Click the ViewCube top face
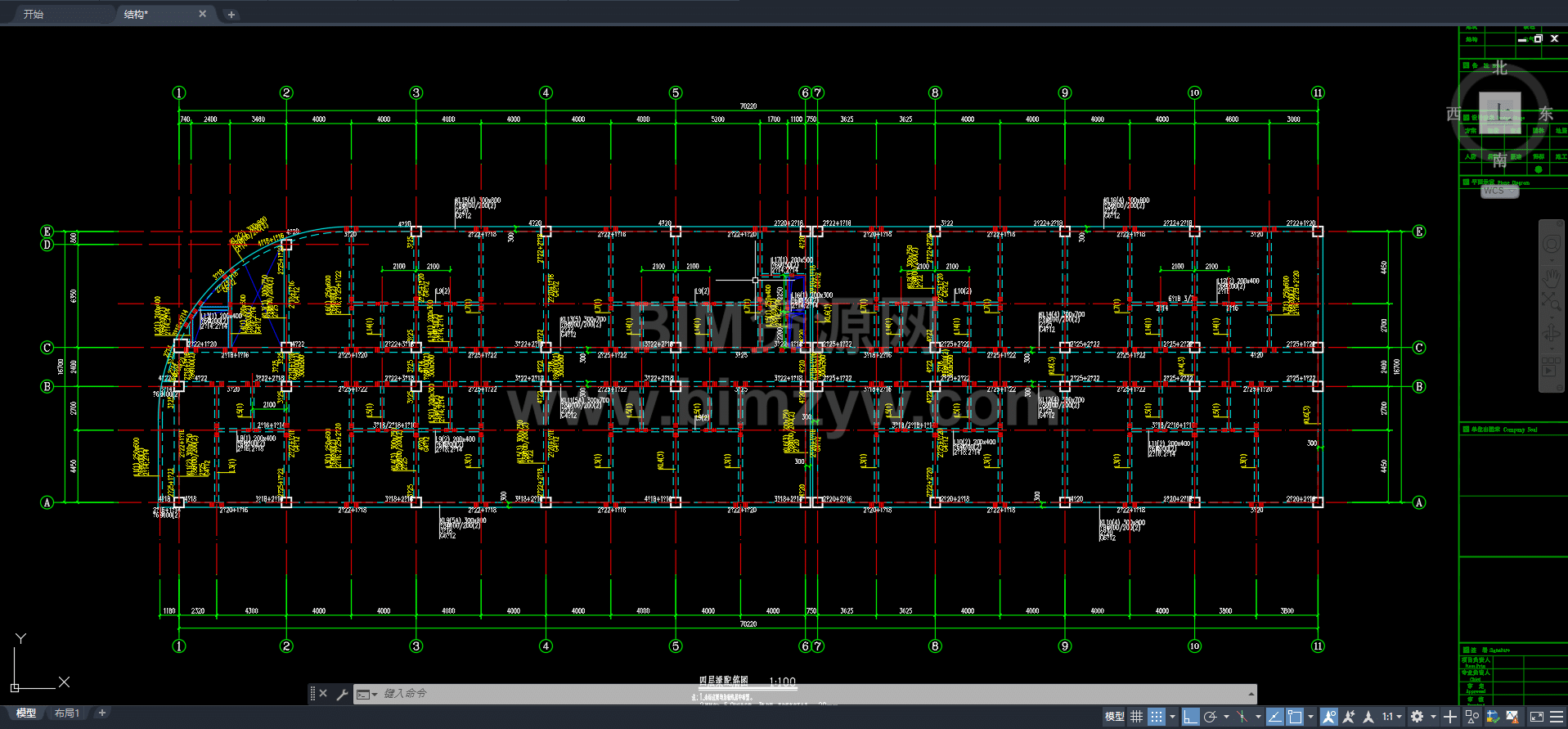Screen dimensions: 1568x729 click(x=1500, y=113)
